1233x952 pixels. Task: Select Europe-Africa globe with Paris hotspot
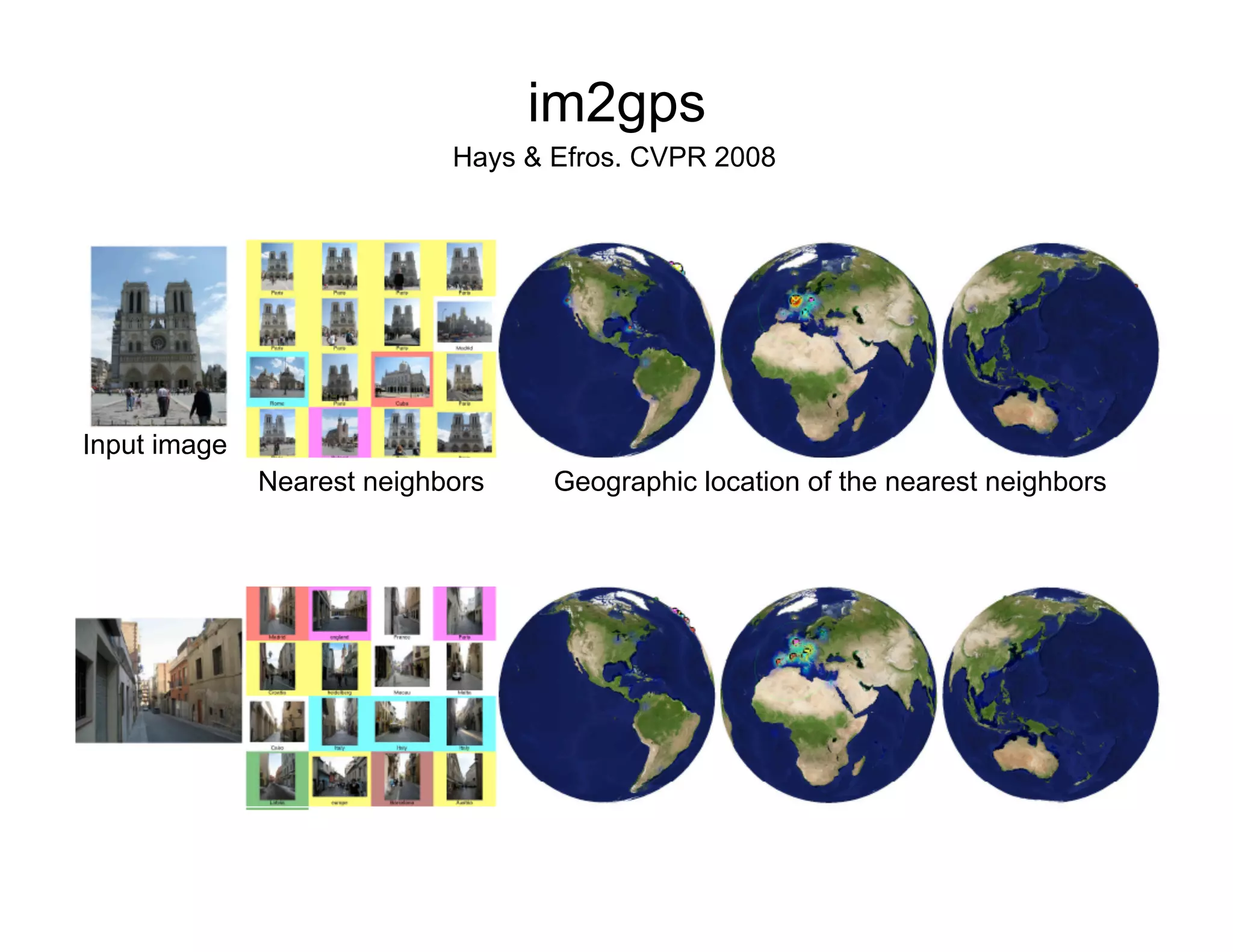coord(828,350)
